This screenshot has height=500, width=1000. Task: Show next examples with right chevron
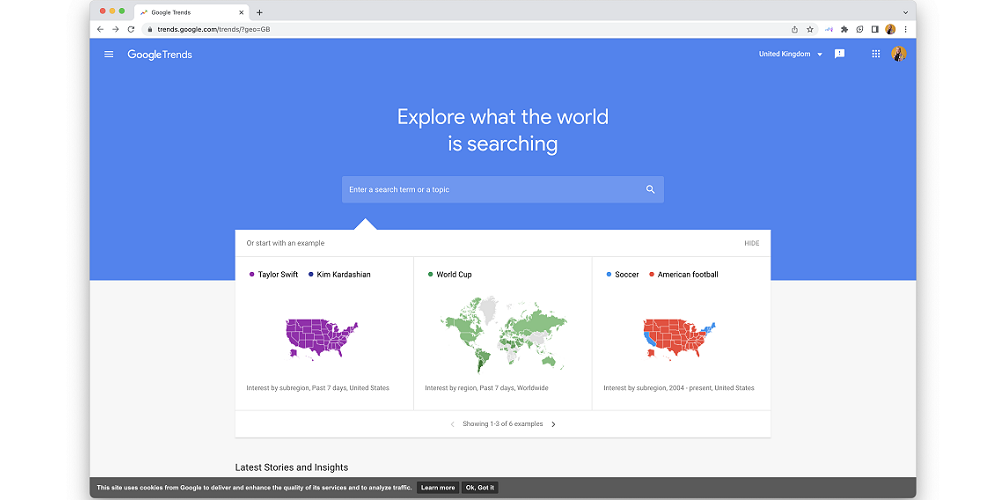coord(553,424)
